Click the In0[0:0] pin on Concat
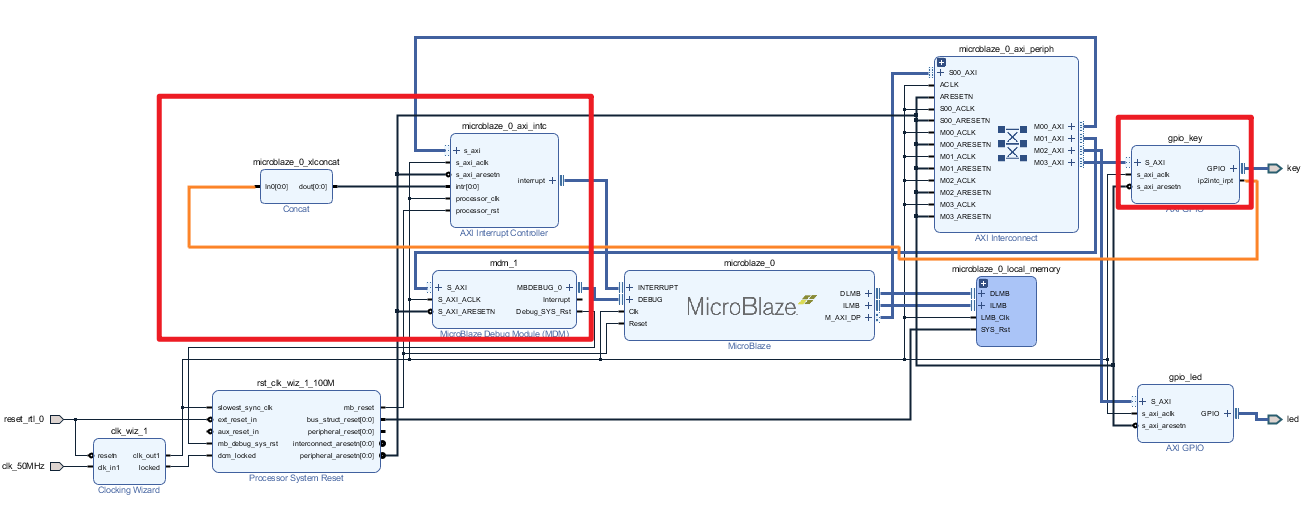The image size is (1304, 507). click(x=277, y=186)
